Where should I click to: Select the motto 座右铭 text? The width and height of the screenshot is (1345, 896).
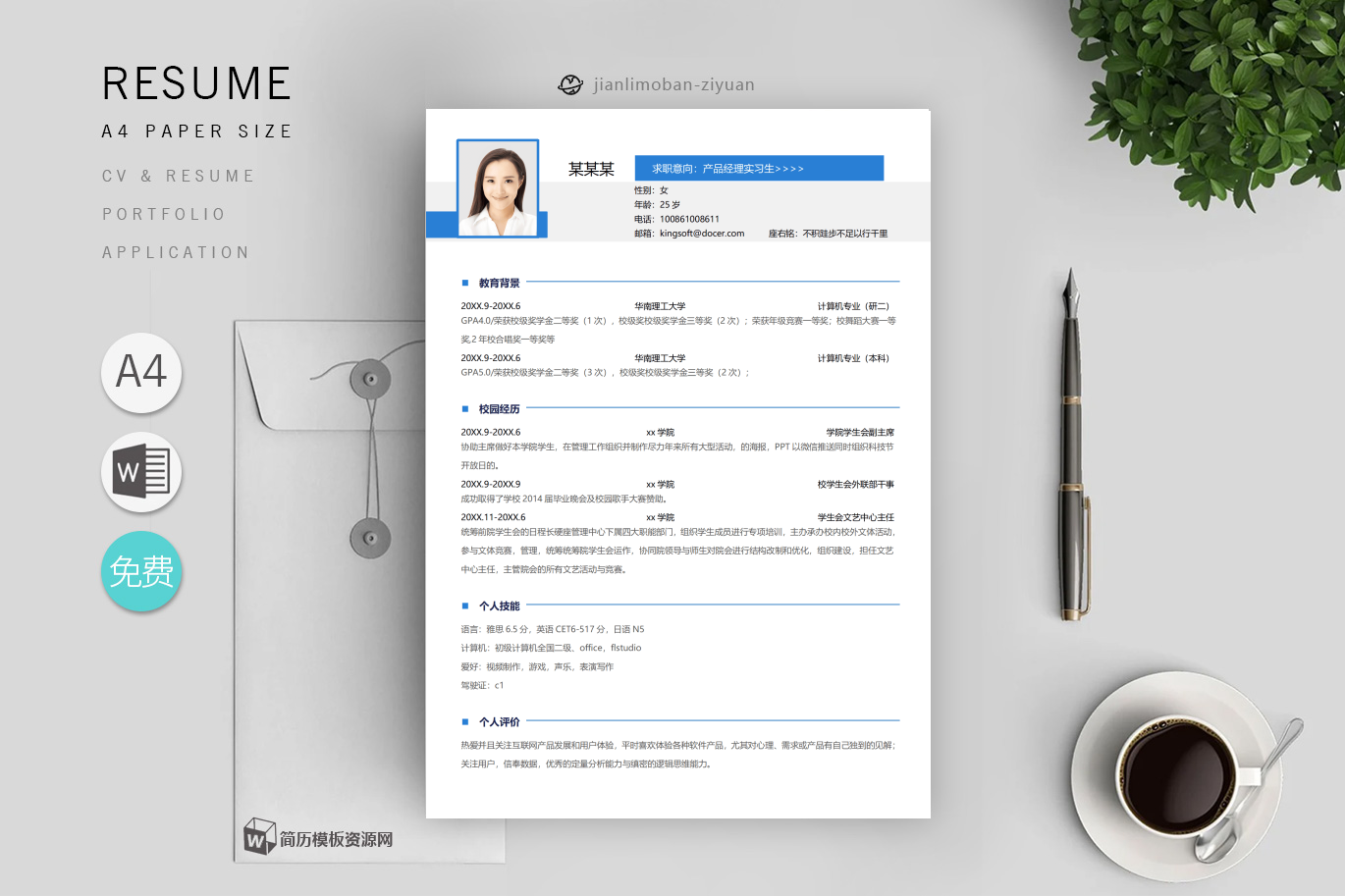[x=828, y=234]
